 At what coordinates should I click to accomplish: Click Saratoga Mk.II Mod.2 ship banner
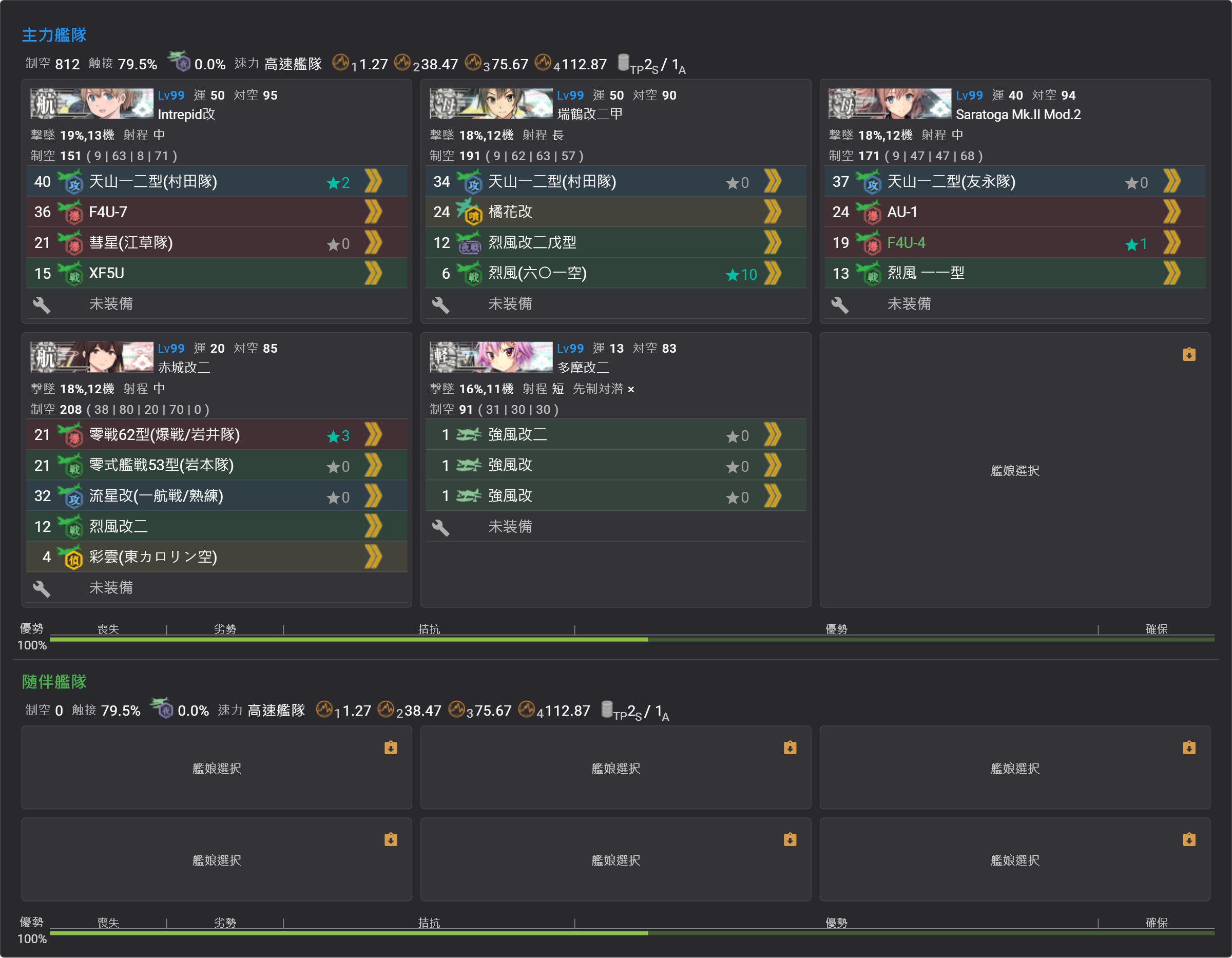[x=890, y=104]
